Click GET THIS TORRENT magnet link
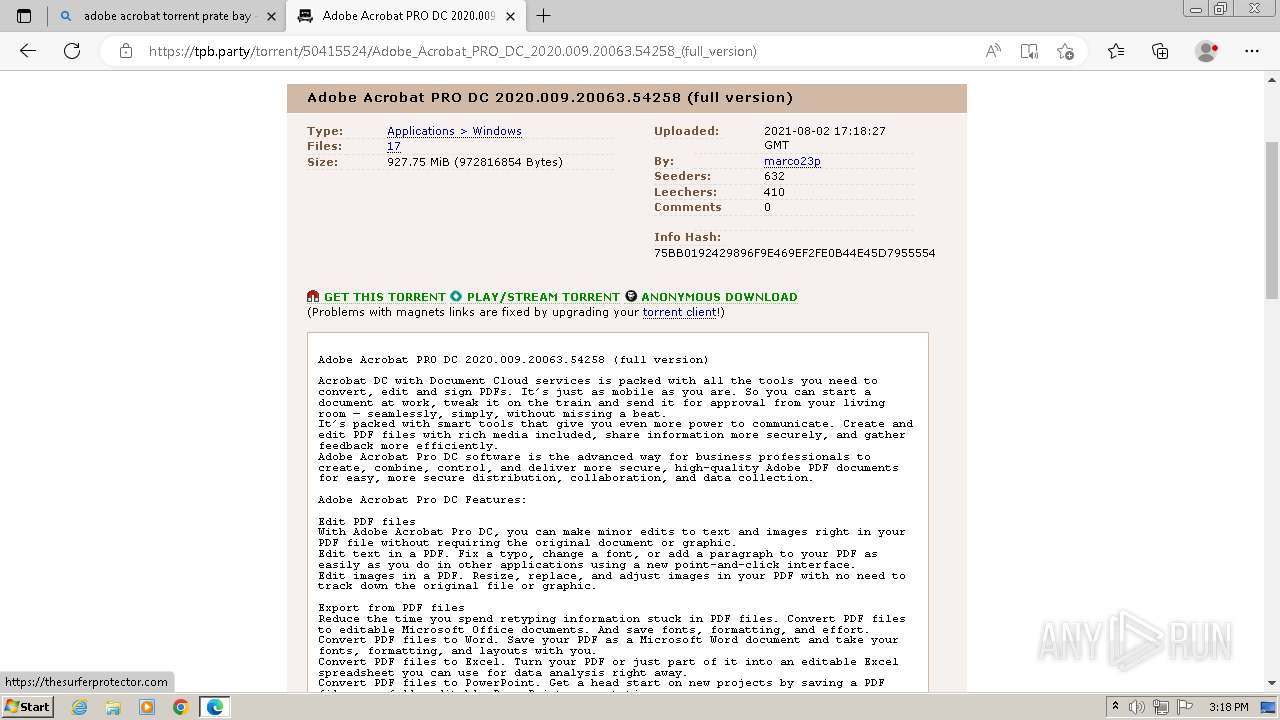 coord(384,297)
